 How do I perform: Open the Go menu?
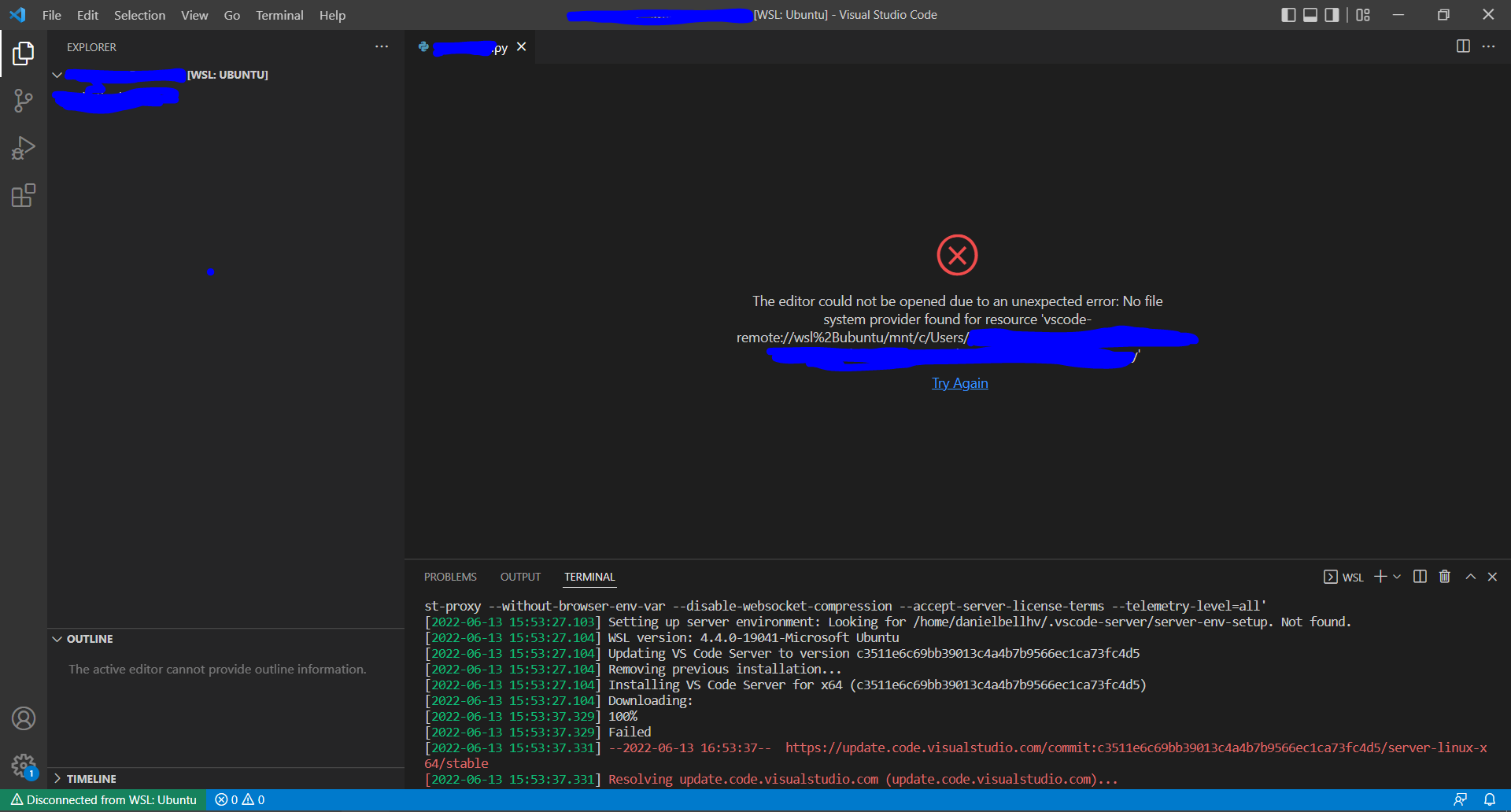click(x=231, y=15)
